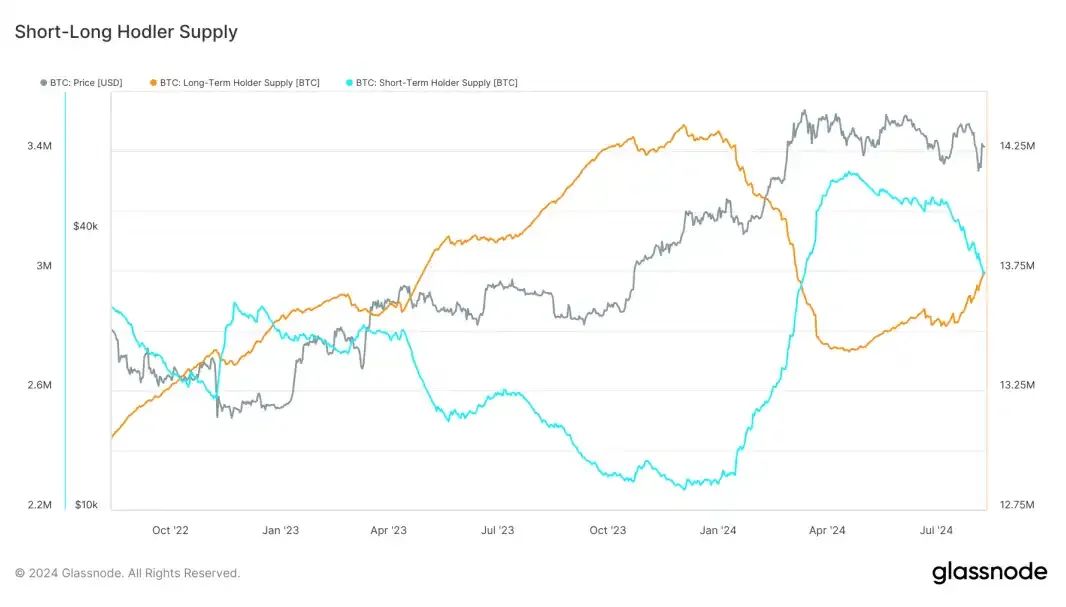The width and height of the screenshot is (1066, 607).
Task: Click the Short-Long Hodler Supply title
Action: (x=126, y=32)
